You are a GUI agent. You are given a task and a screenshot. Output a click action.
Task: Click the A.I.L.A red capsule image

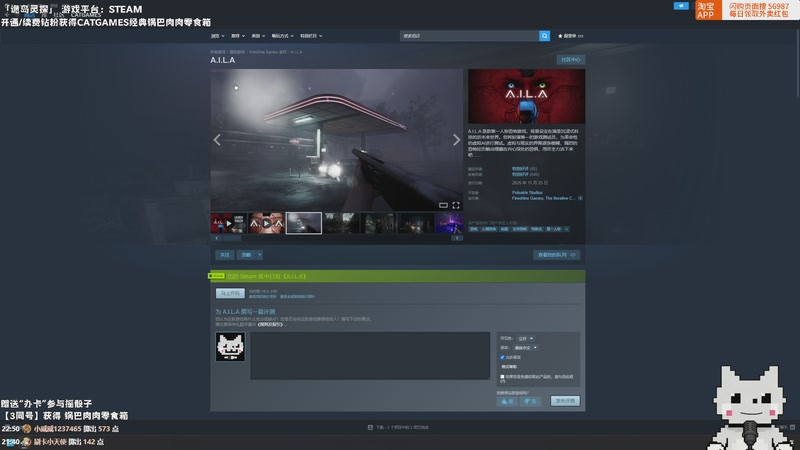[x=527, y=96]
